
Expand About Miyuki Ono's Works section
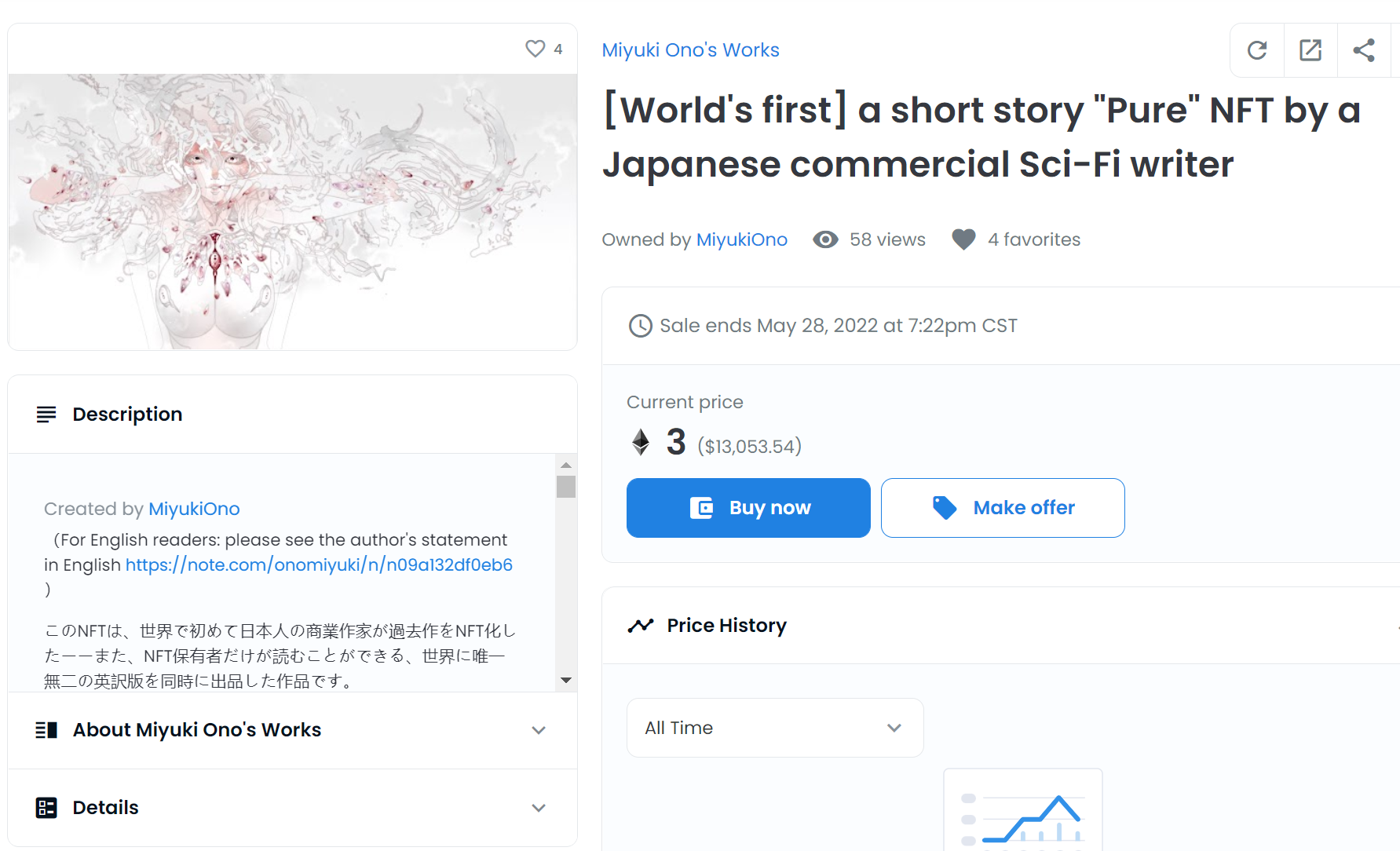coord(292,730)
